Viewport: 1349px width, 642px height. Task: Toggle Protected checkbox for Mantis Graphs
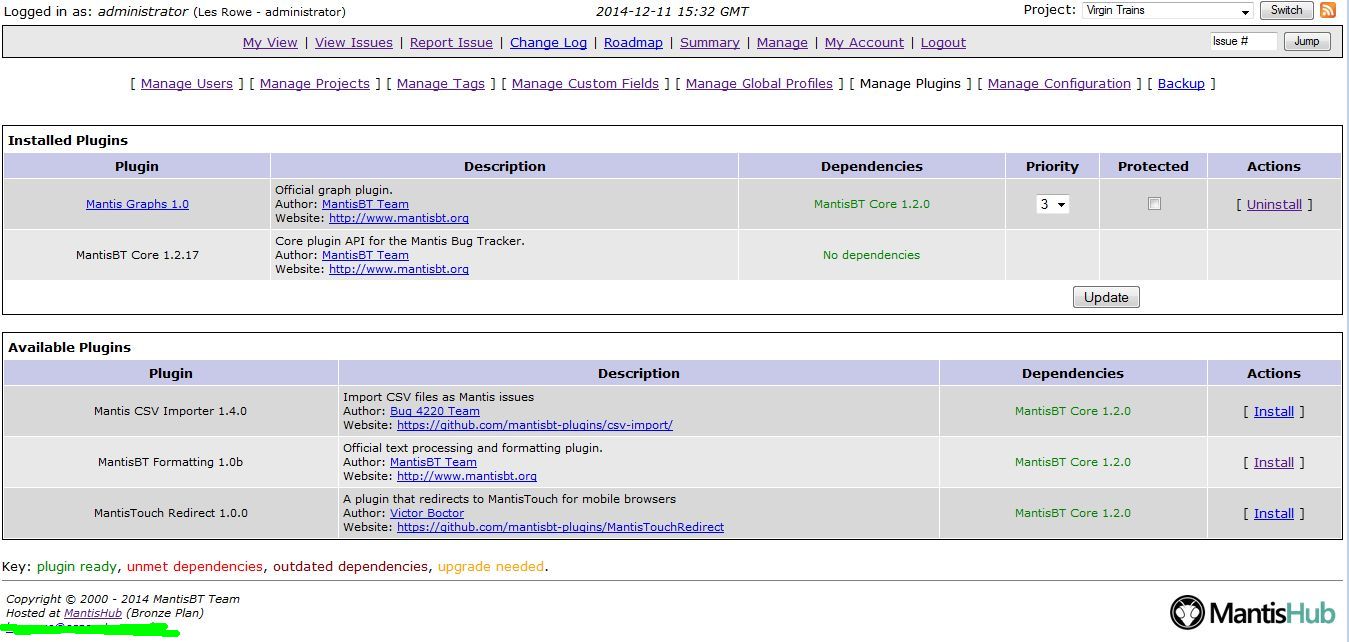tap(1154, 204)
